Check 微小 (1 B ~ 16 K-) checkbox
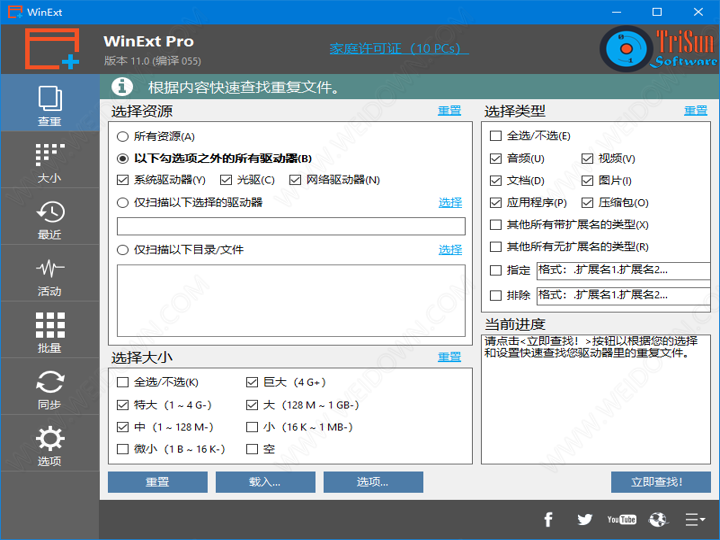Viewport: 720px width, 540px height. pos(123,449)
